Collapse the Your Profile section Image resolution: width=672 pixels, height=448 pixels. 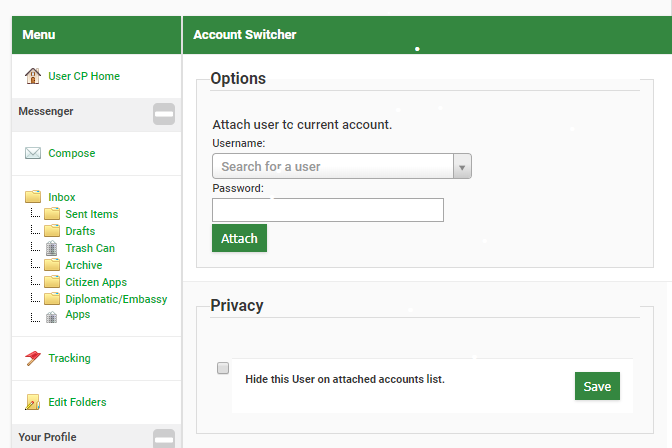(x=163, y=438)
